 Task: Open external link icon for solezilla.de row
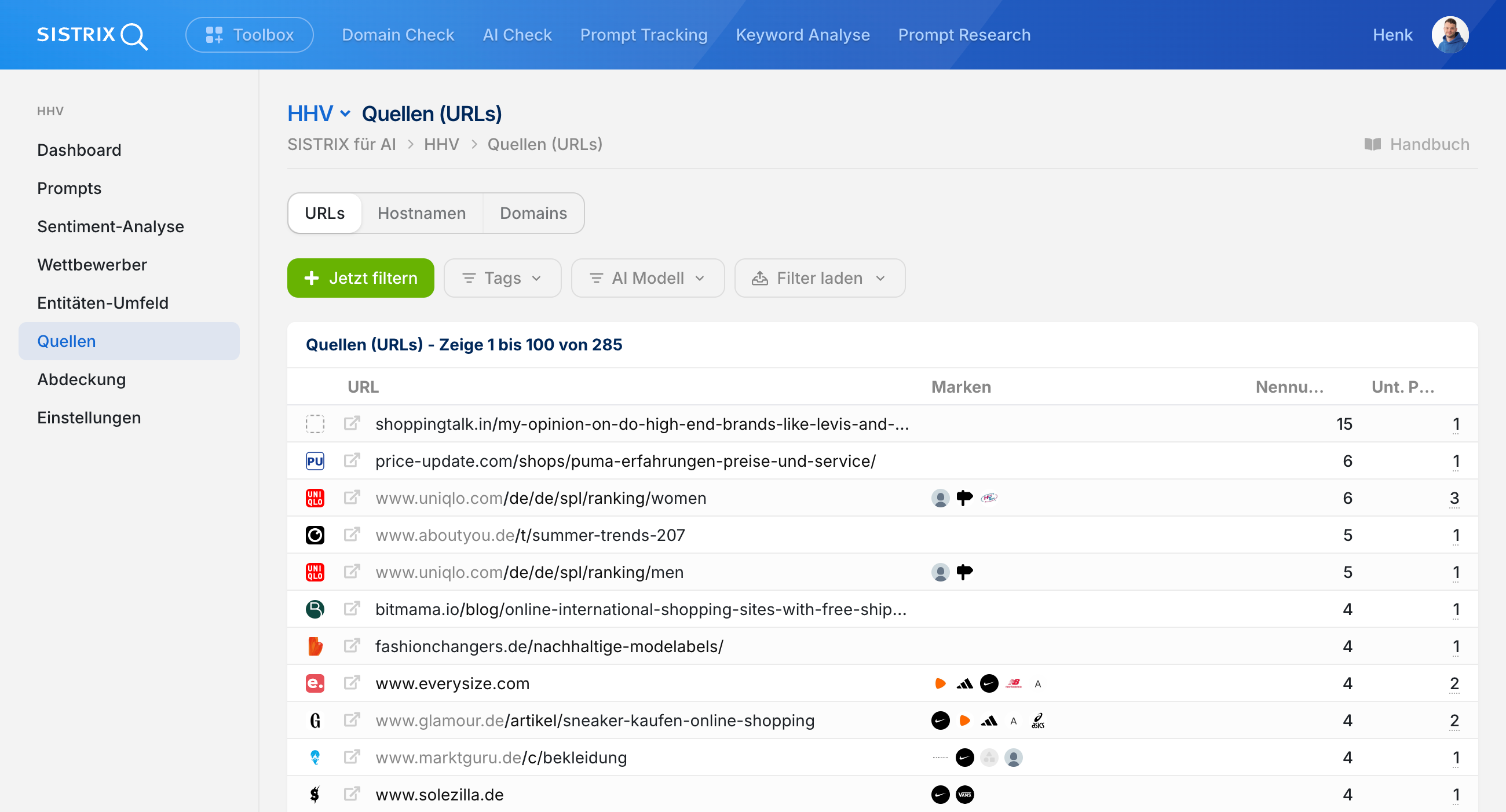click(352, 795)
